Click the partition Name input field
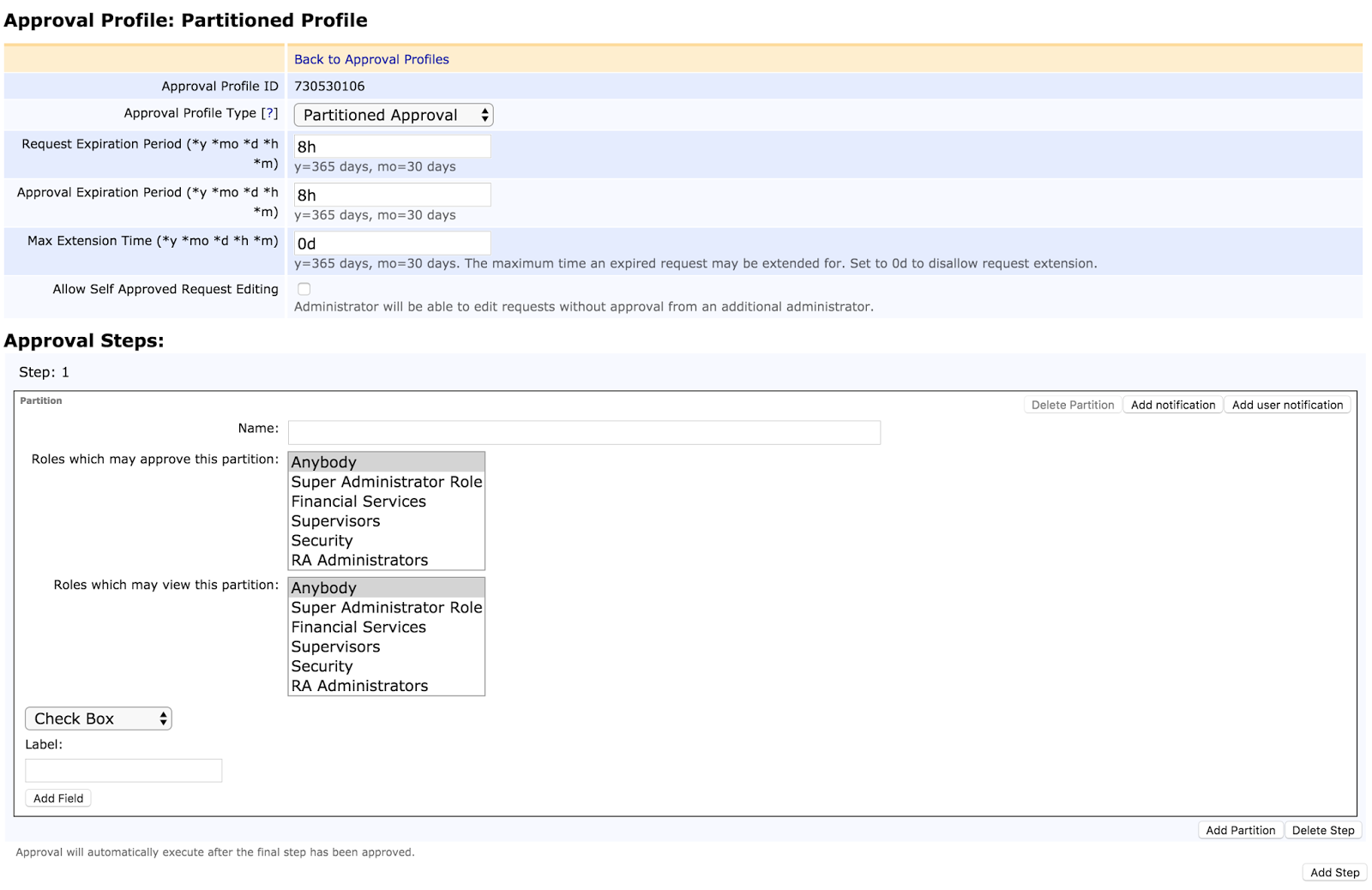The width and height of the screenshot is (1372, 890). point(583,432)
